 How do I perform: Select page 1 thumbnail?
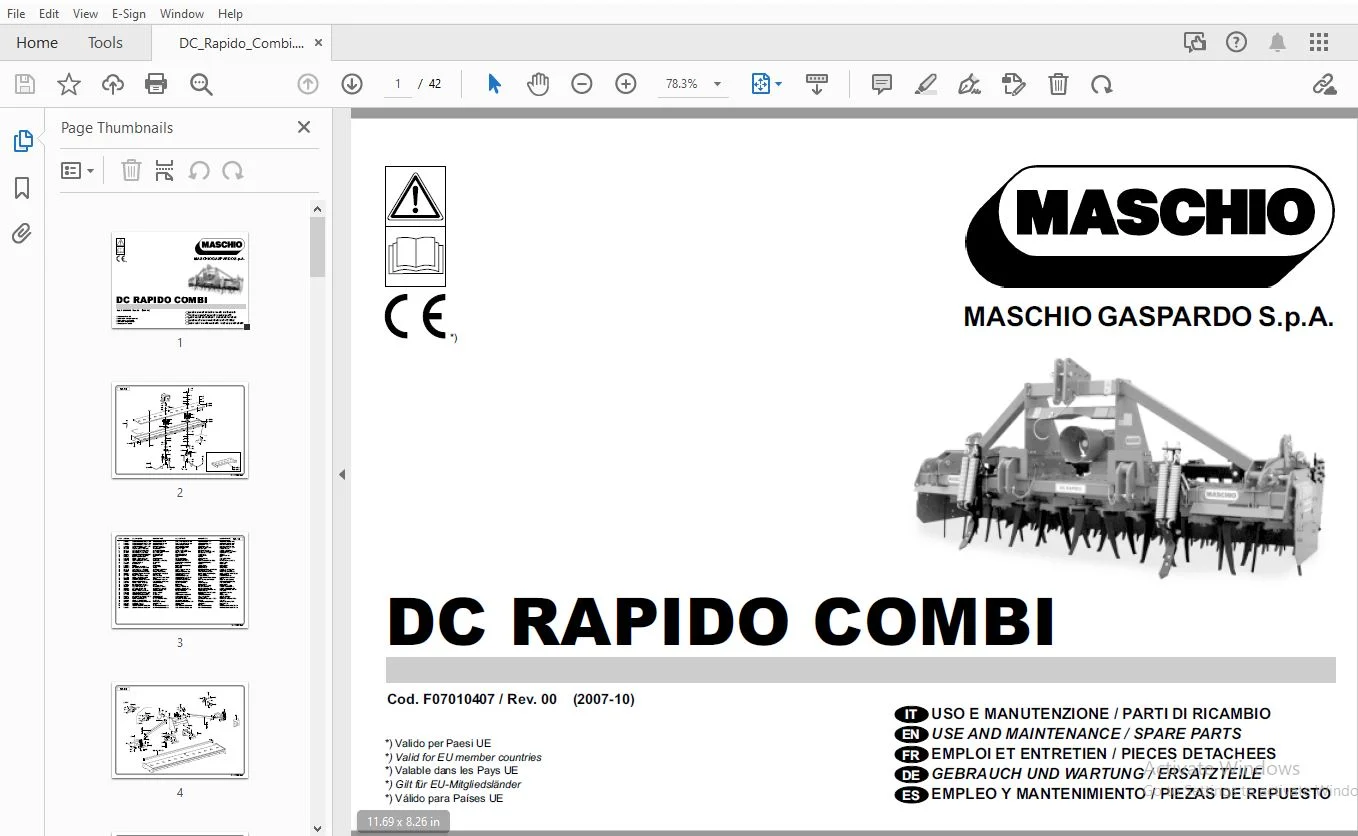[180, 280]
